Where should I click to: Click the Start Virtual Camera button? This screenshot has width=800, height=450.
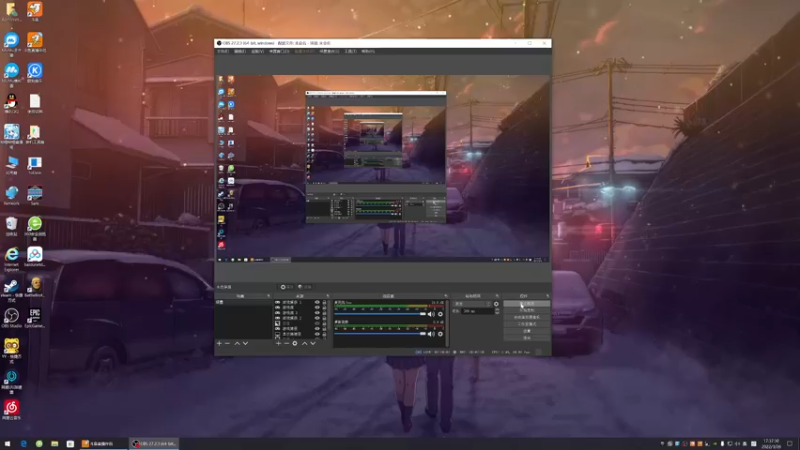coord(527,317)
